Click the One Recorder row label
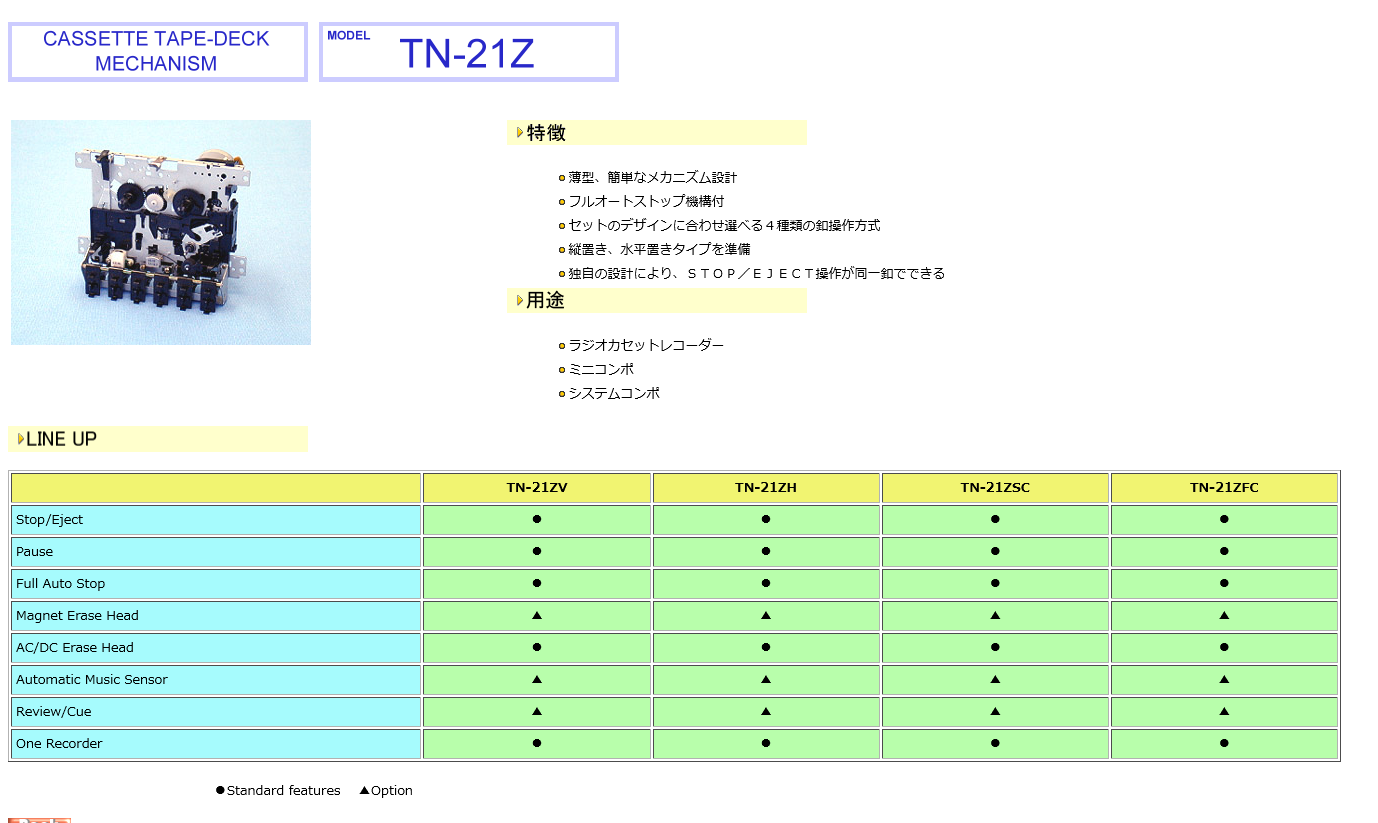The height and width of the screenshot is (823, 1378). (x=216, y=744)
